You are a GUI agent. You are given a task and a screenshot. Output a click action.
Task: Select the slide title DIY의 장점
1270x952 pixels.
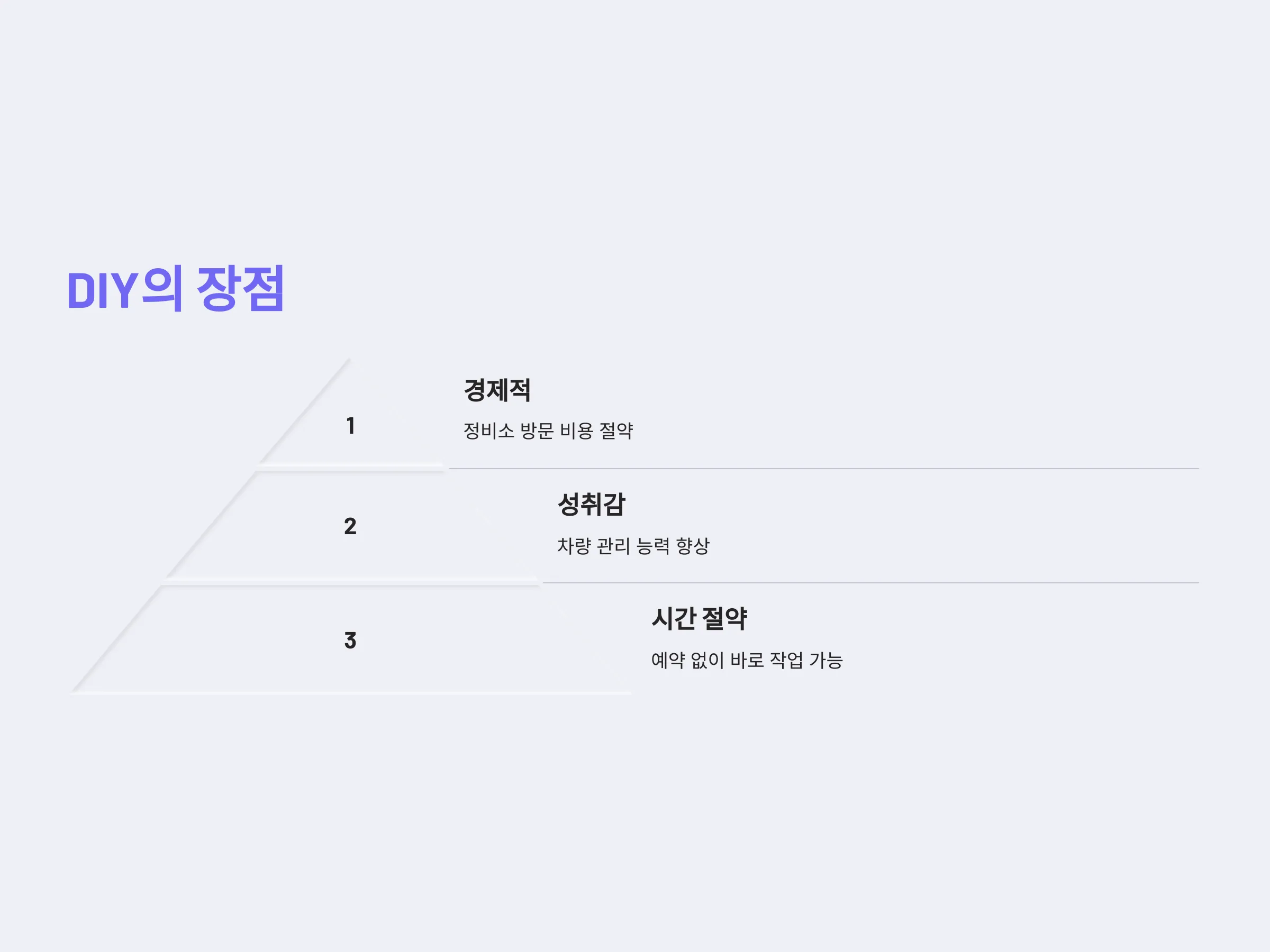tap(176, 289)
